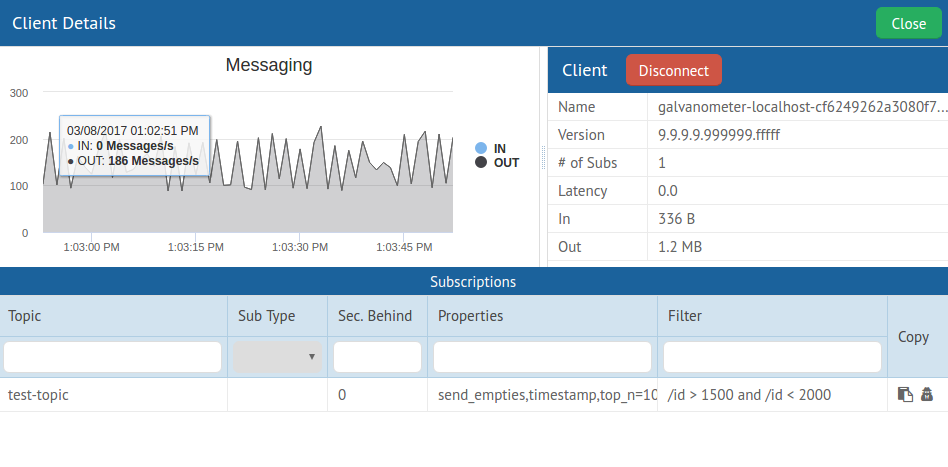Image resolution: width=948 pixels, height=467 pixels.
Task: Sort by Sec. Behind column header
Action: pyautogui.click(x=375, y=316)
